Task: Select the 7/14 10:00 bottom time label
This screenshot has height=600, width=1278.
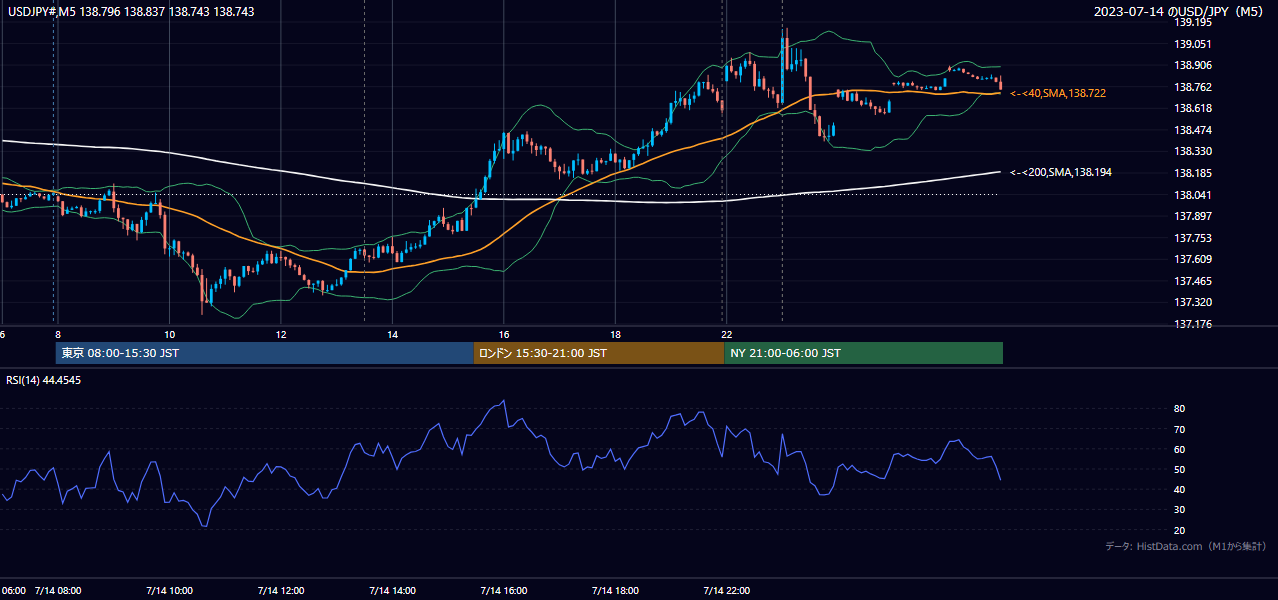Action: click(169, 590)
